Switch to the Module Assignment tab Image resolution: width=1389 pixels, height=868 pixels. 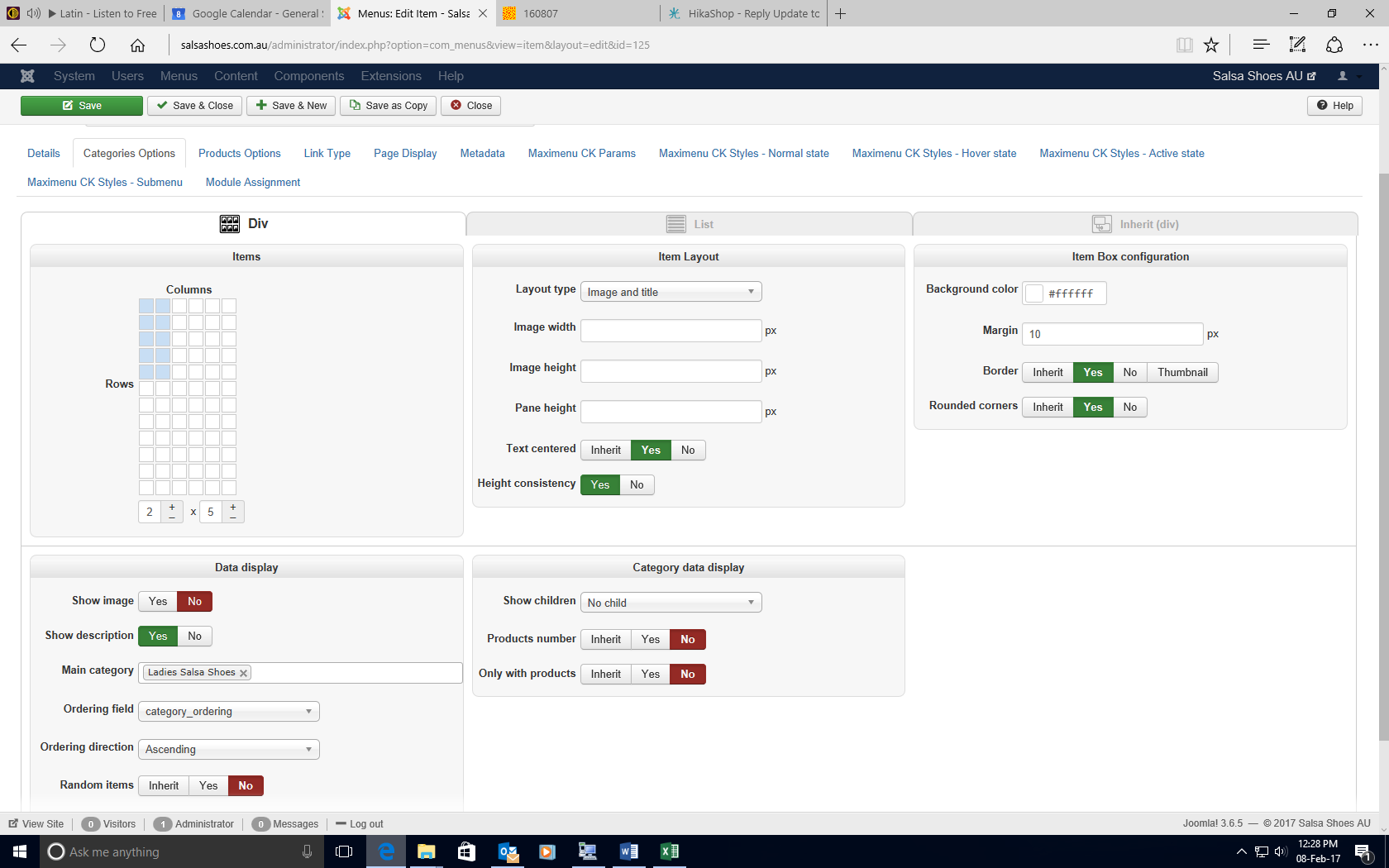[x=253, y=182]
